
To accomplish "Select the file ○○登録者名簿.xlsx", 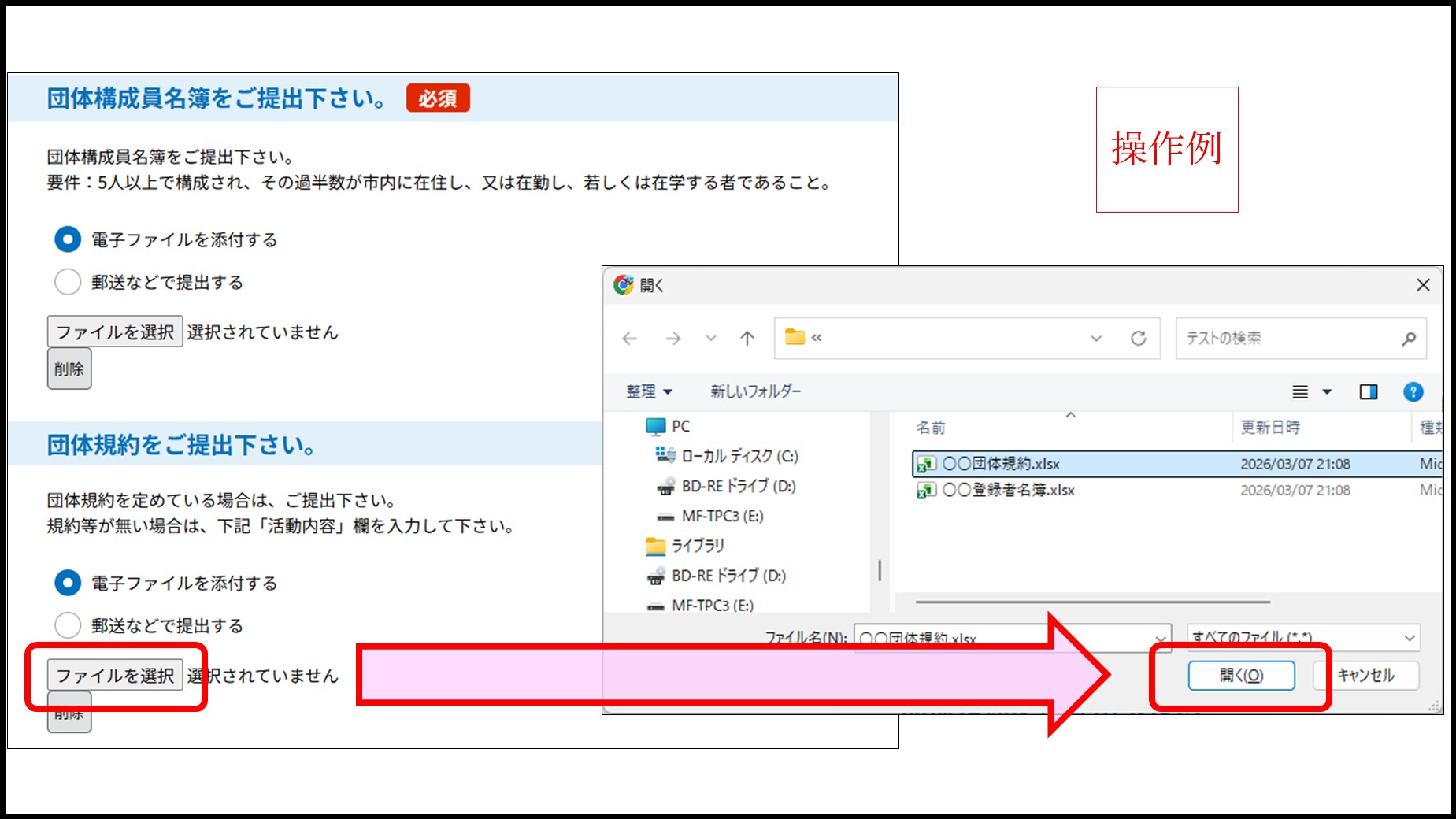I will [1008, 490].
